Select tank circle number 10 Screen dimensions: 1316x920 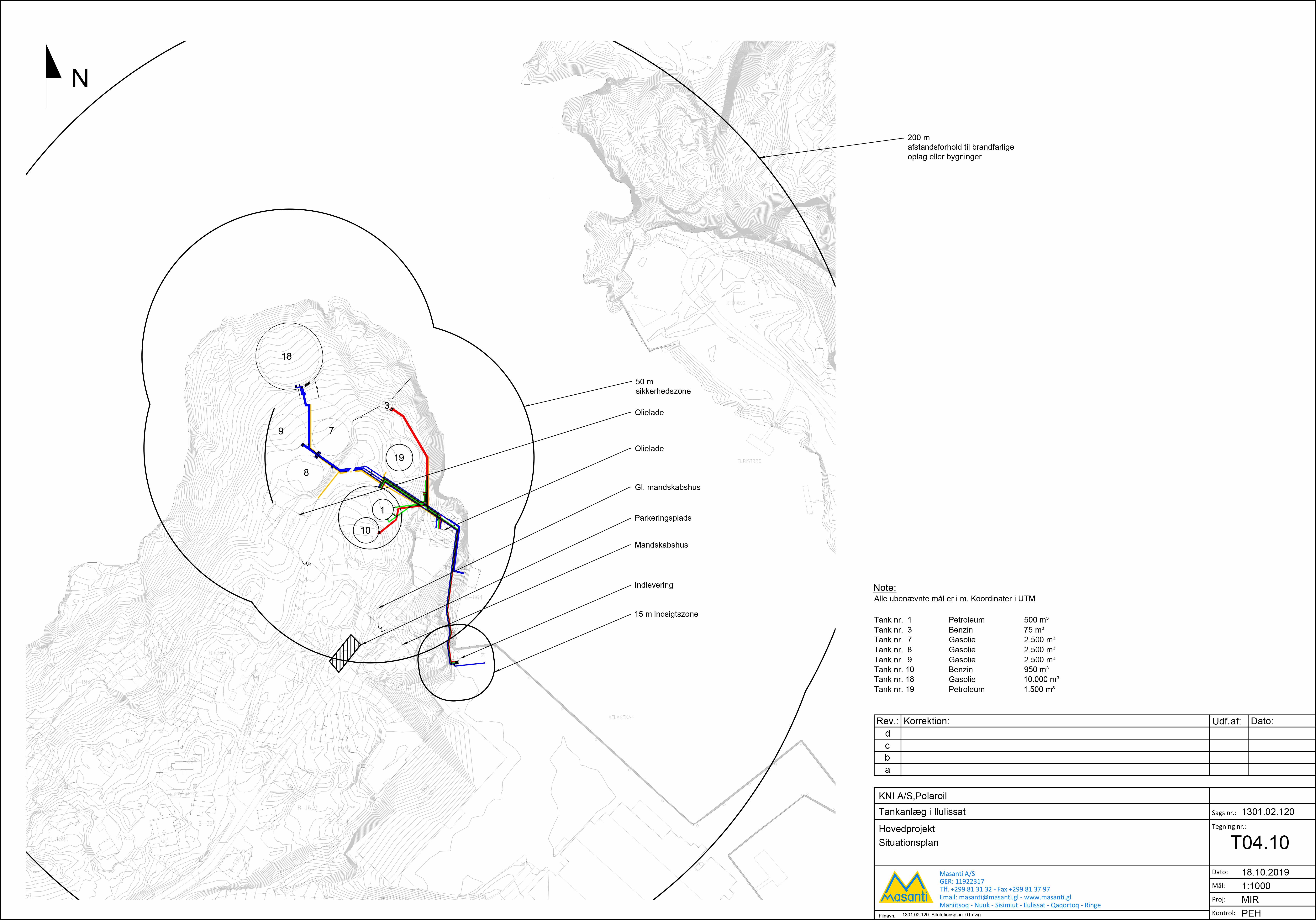pos(366,530)
